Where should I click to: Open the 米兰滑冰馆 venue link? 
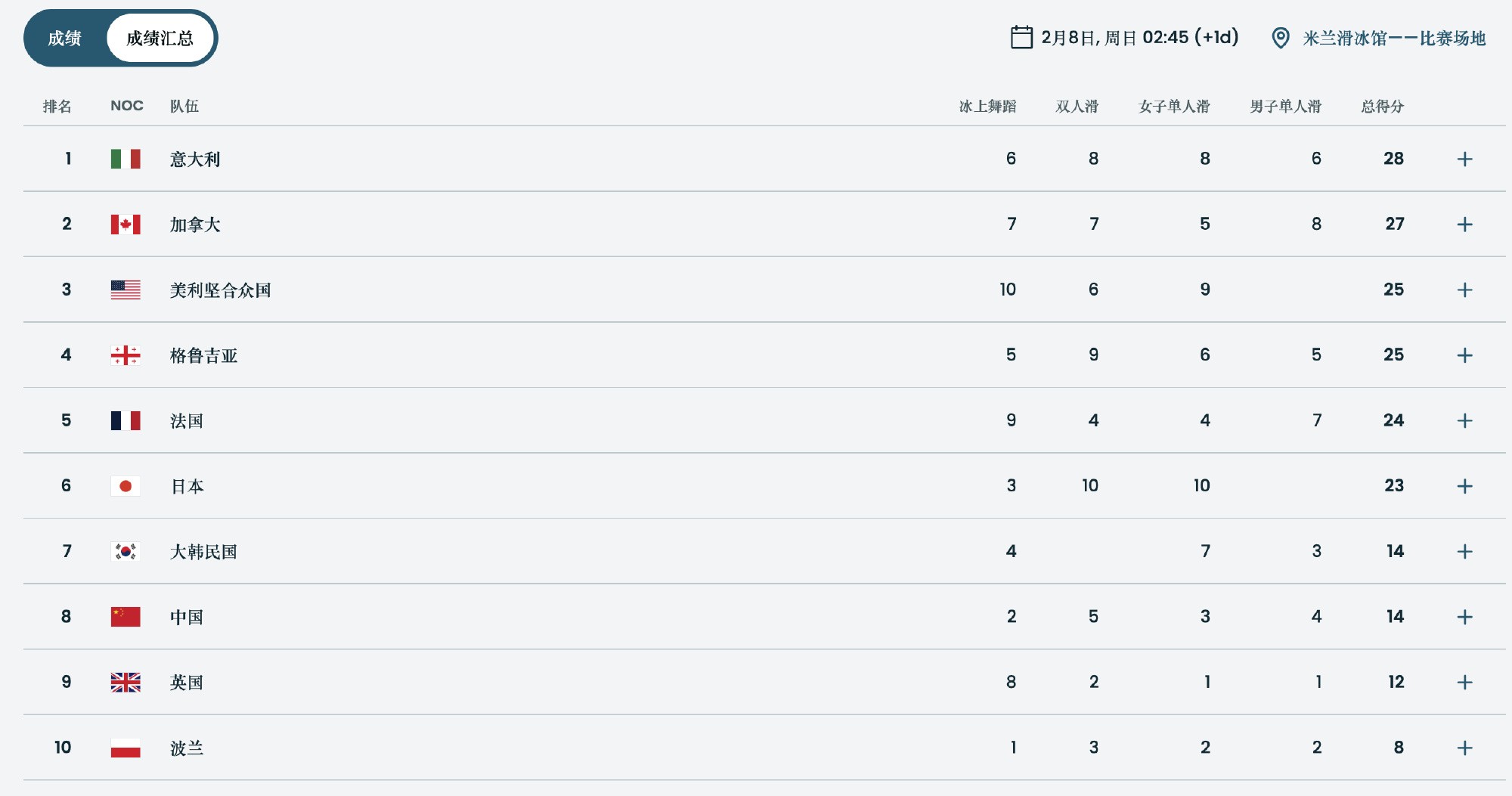pos(1394,39)
